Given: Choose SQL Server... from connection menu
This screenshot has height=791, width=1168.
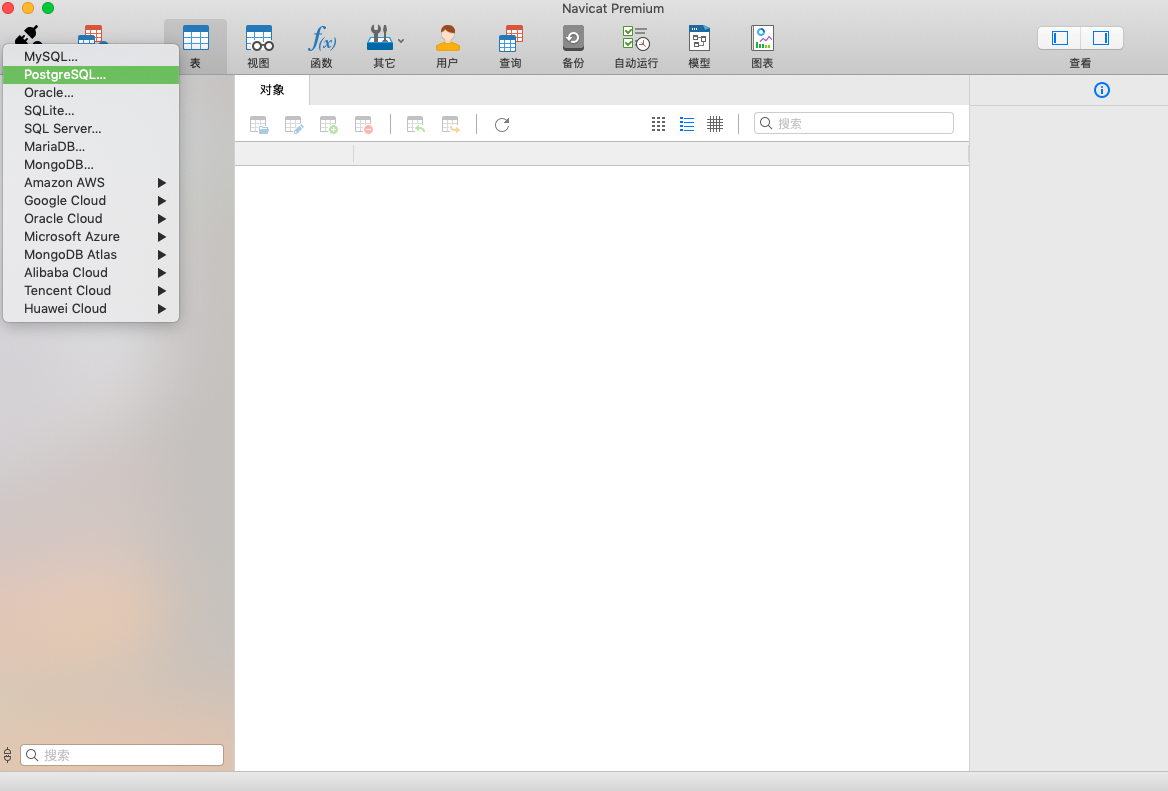Looking at the screenshot, I should 91,128.
